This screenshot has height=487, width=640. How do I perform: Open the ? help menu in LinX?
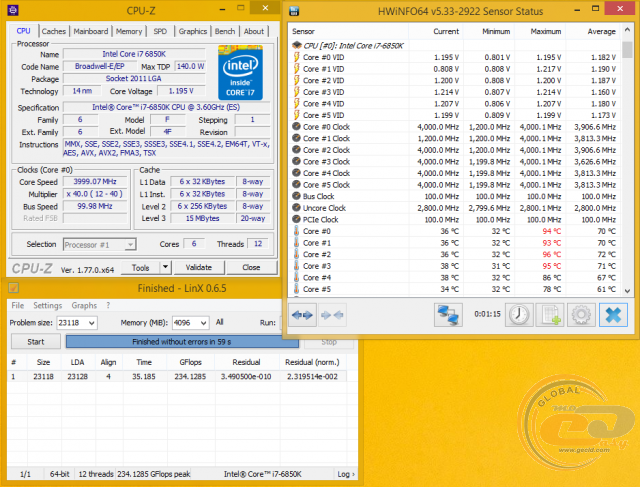click(x=108, y=305)
